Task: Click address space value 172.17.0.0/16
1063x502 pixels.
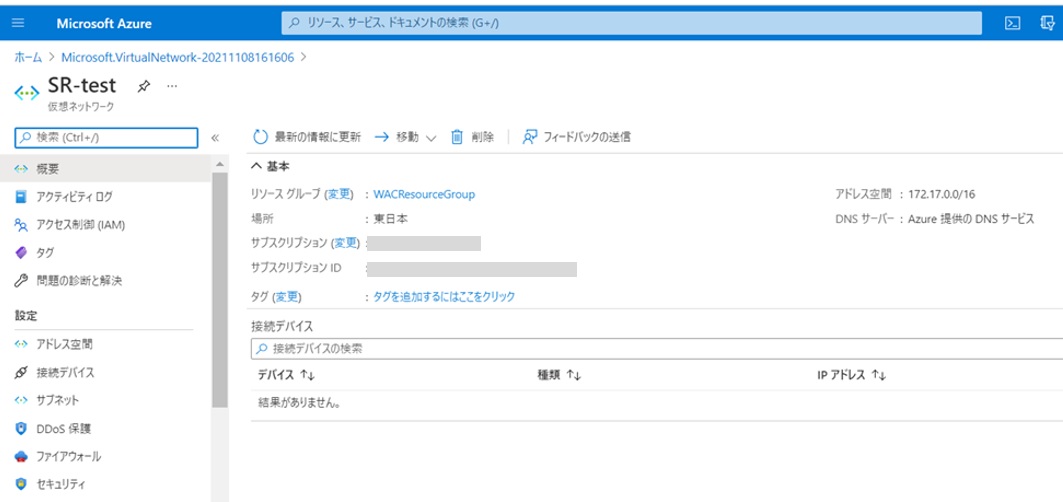Action: [x=941, y=195]
